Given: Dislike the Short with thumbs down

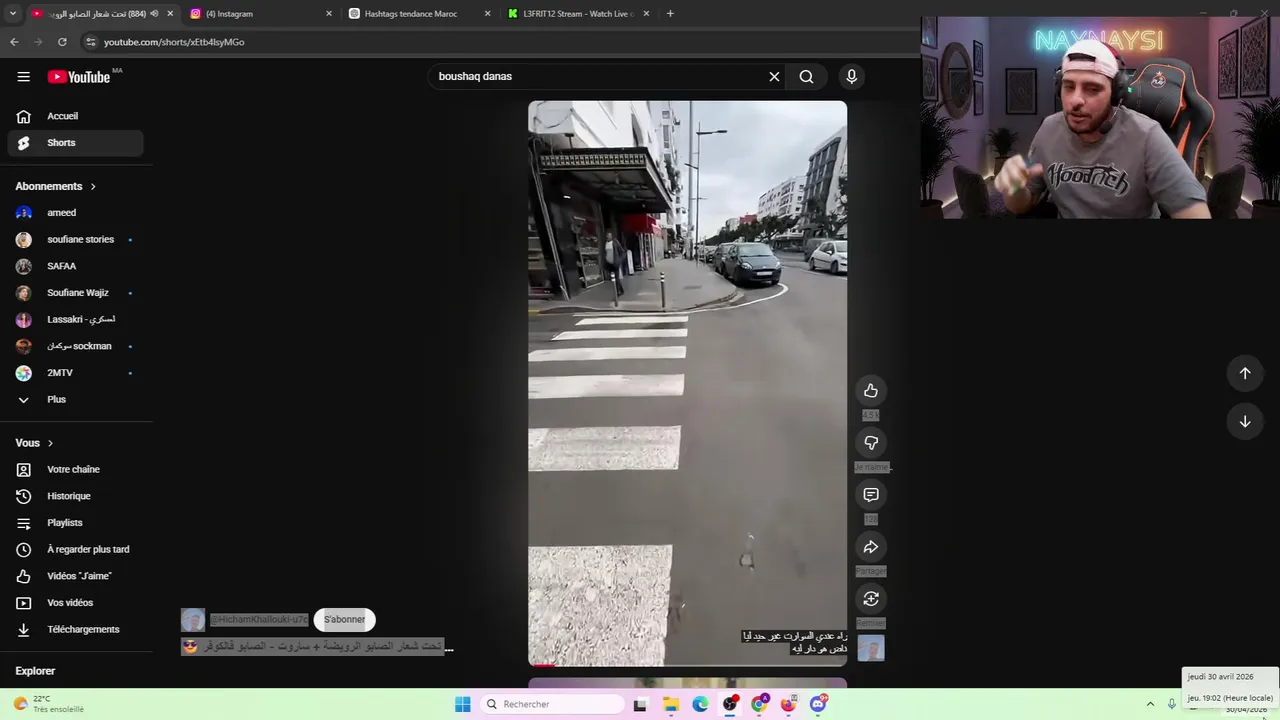Looking at the screenshot, I should 871,443.
